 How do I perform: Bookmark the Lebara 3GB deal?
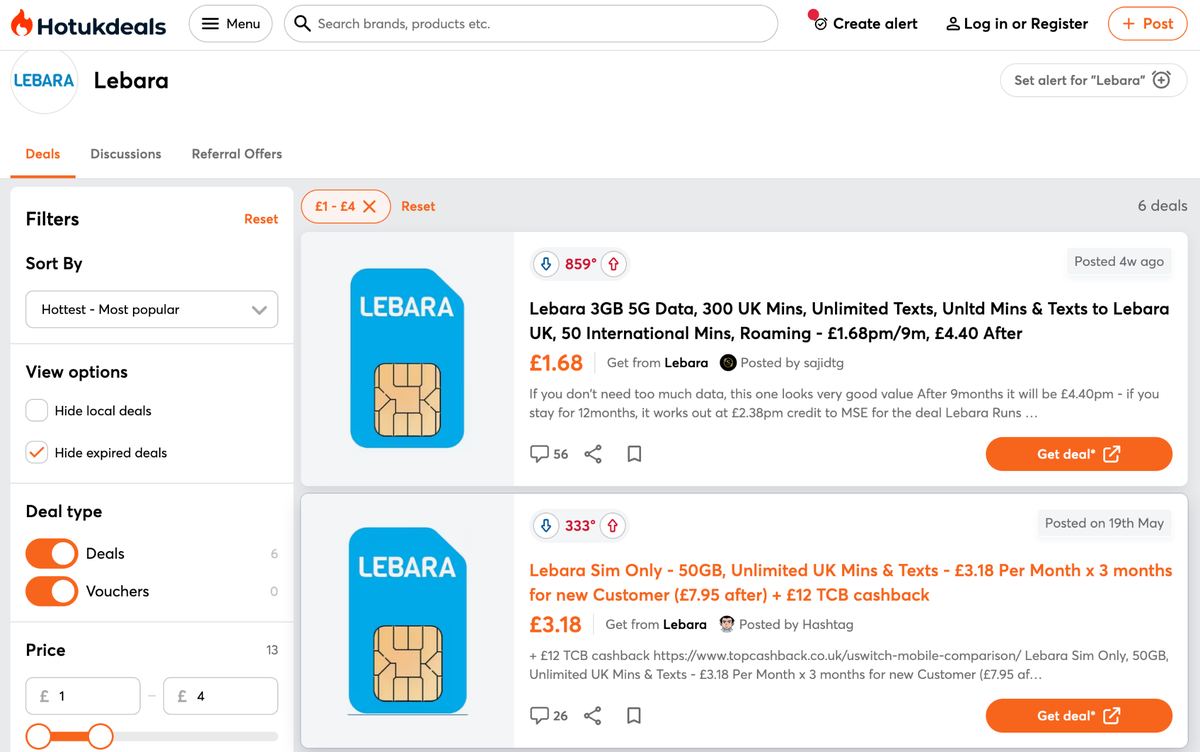(634, 454)
